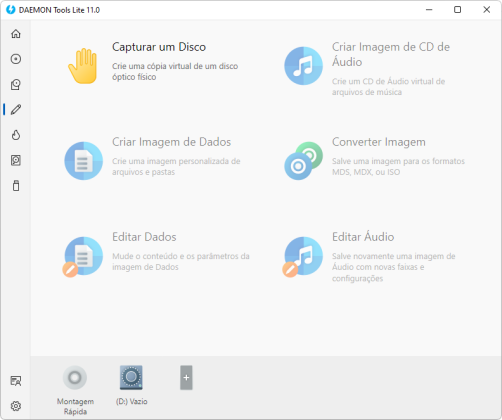Screen dimensions: 502x420
Task: Choose Criar Imagem de Dados
Action: coord(171,142)
